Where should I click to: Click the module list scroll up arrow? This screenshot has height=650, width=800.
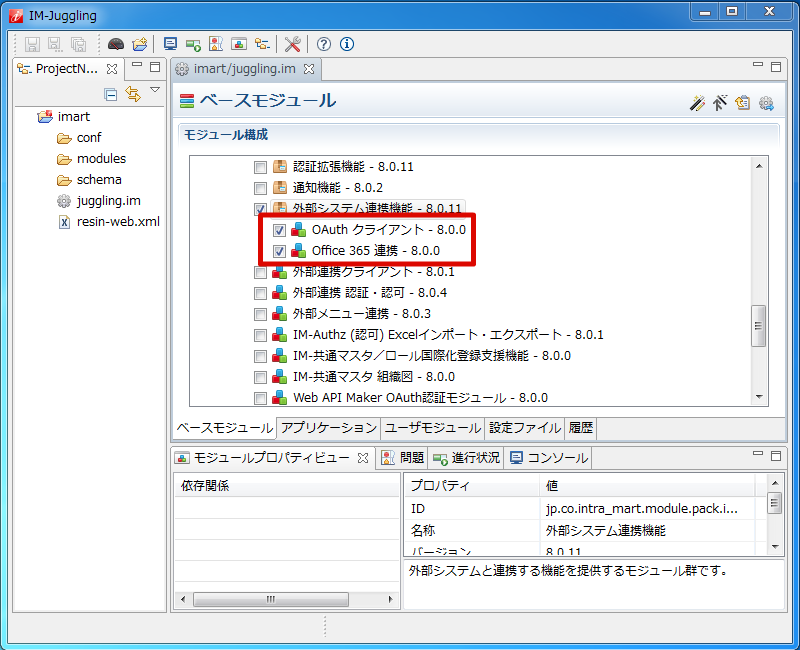(x=759, y=166)
